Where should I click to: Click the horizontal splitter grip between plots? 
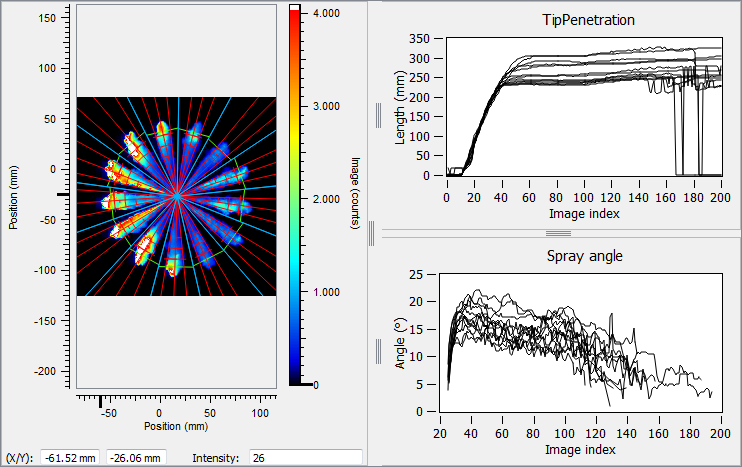tap(553, 232)
